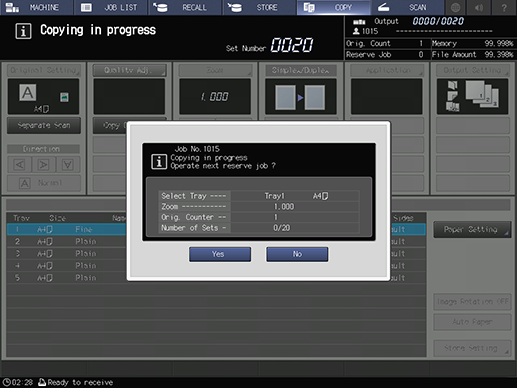Toggle Image Rotation OFF button
This screenshot has width=517, height=388.
point(472,302)
